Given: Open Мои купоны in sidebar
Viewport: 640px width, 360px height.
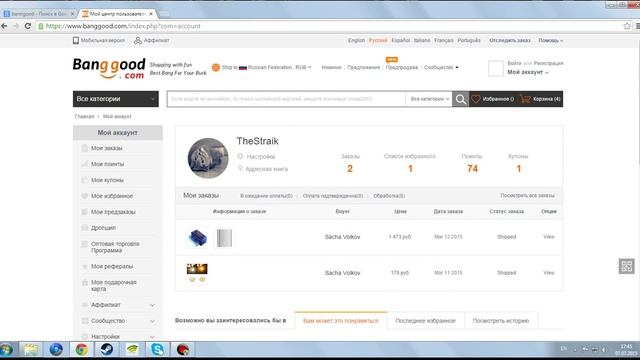Looking at the screenshot, I should pyautogui.click(x=107, y=180).
